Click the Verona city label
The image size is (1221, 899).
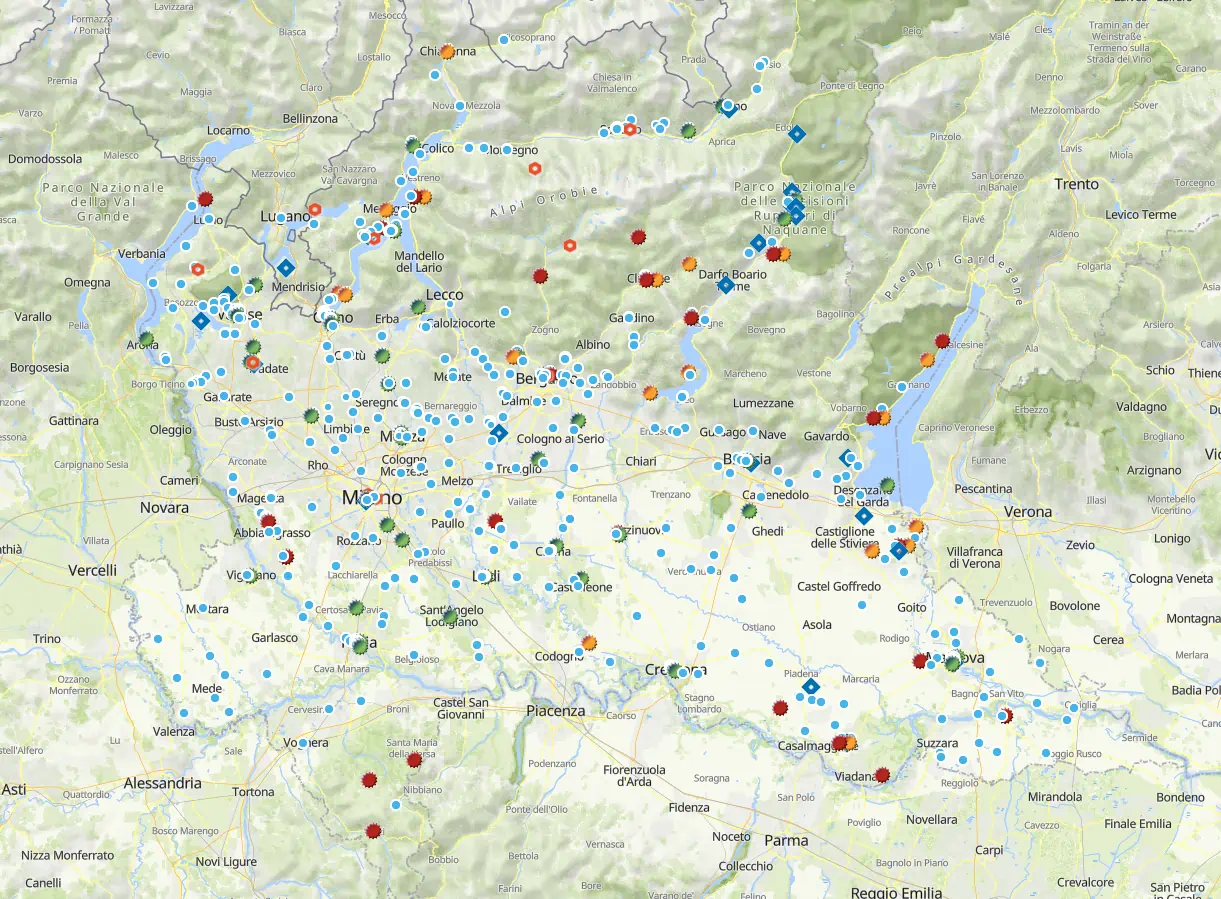pos(1028,512)
